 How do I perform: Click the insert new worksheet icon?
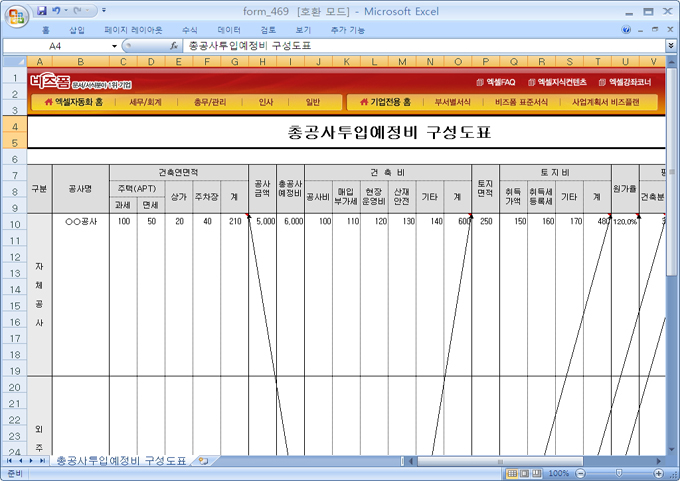pyautogui.click(x=203, y=461)
